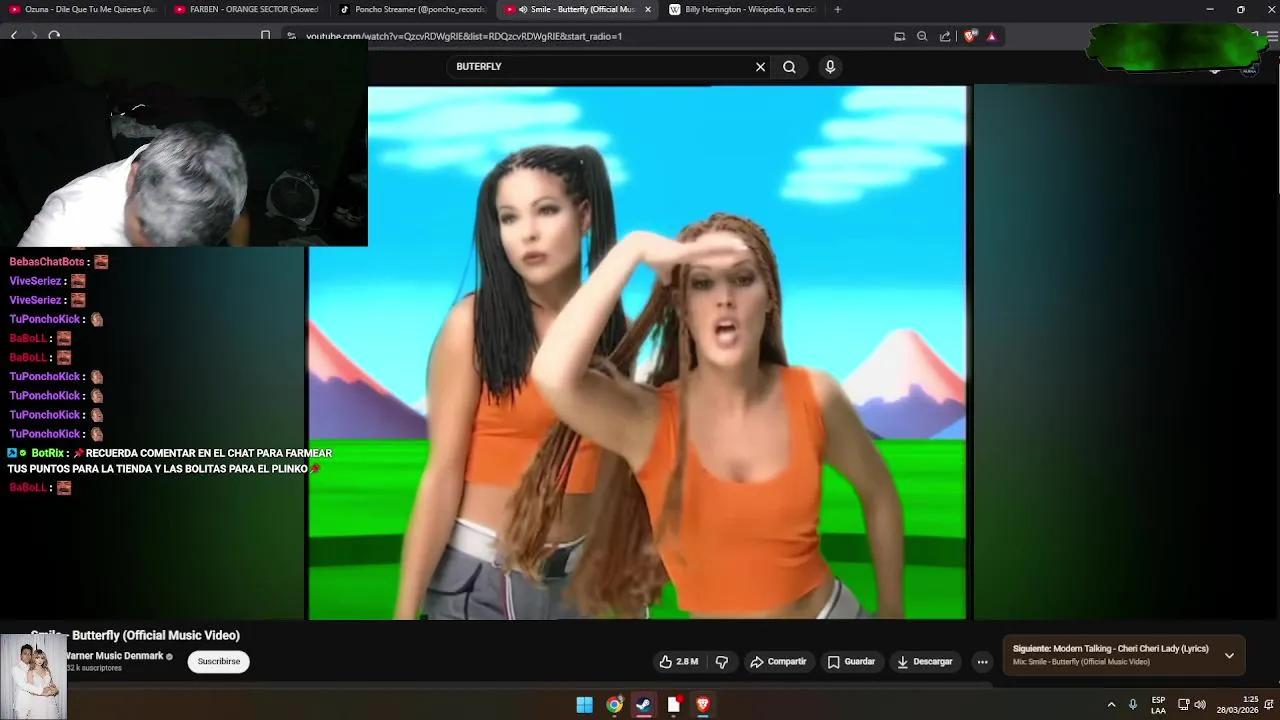
Task: Open the white document app on the taskbar
Action: (x=673, y=705)
